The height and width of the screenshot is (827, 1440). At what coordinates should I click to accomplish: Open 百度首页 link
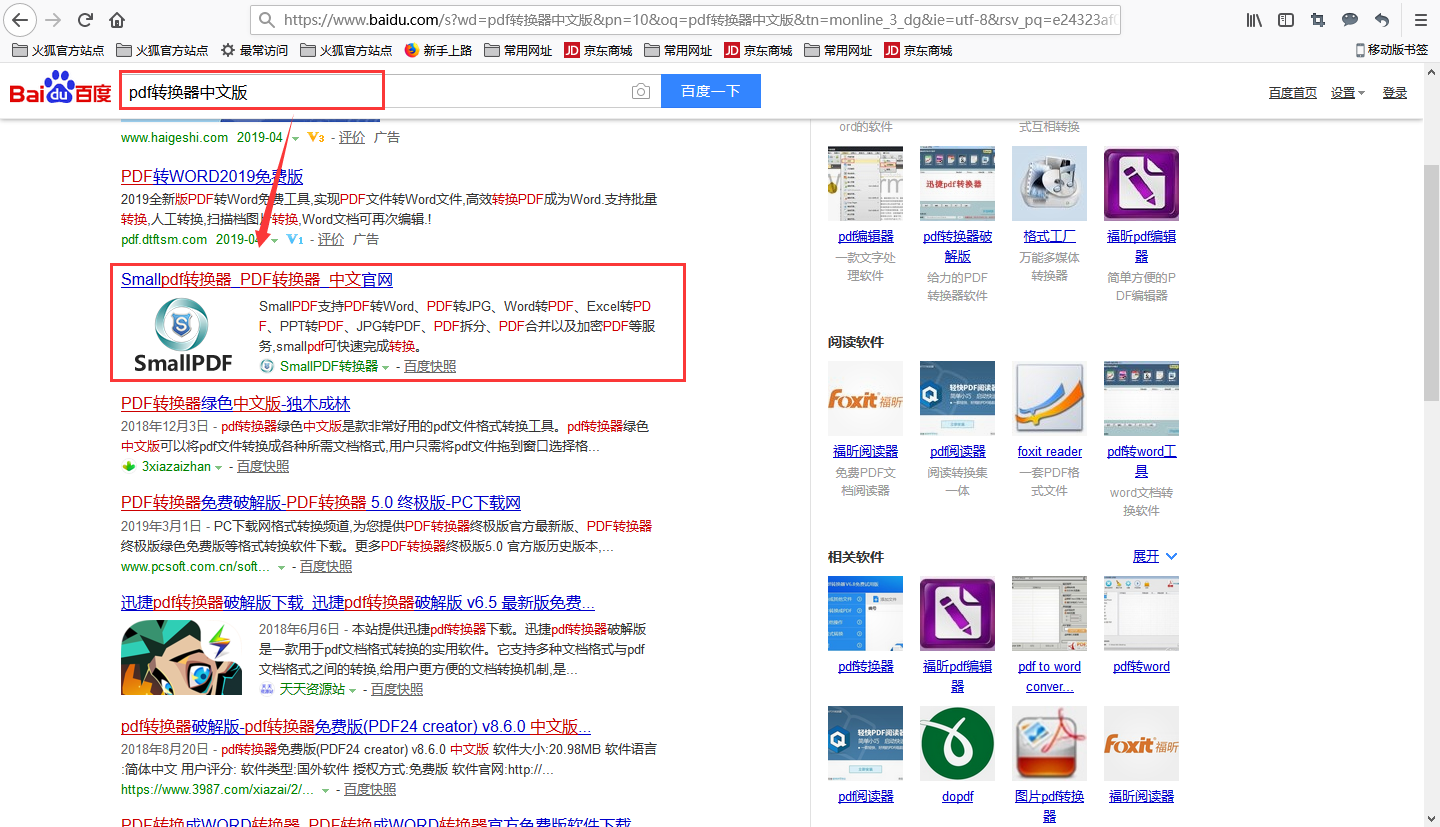click(x=1293, y=92)
